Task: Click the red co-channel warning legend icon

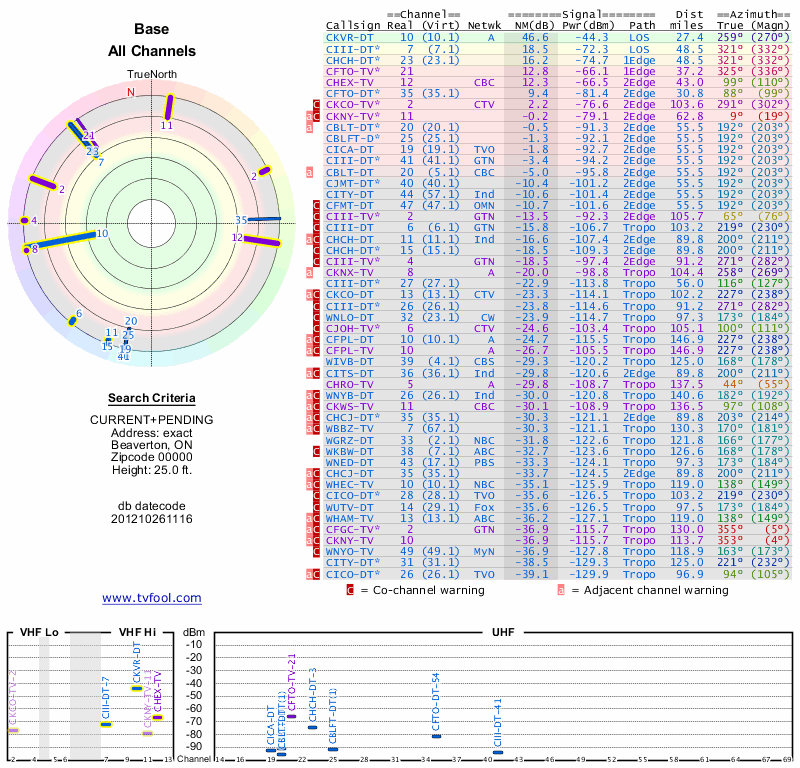Action: click(x=350, y=590)
